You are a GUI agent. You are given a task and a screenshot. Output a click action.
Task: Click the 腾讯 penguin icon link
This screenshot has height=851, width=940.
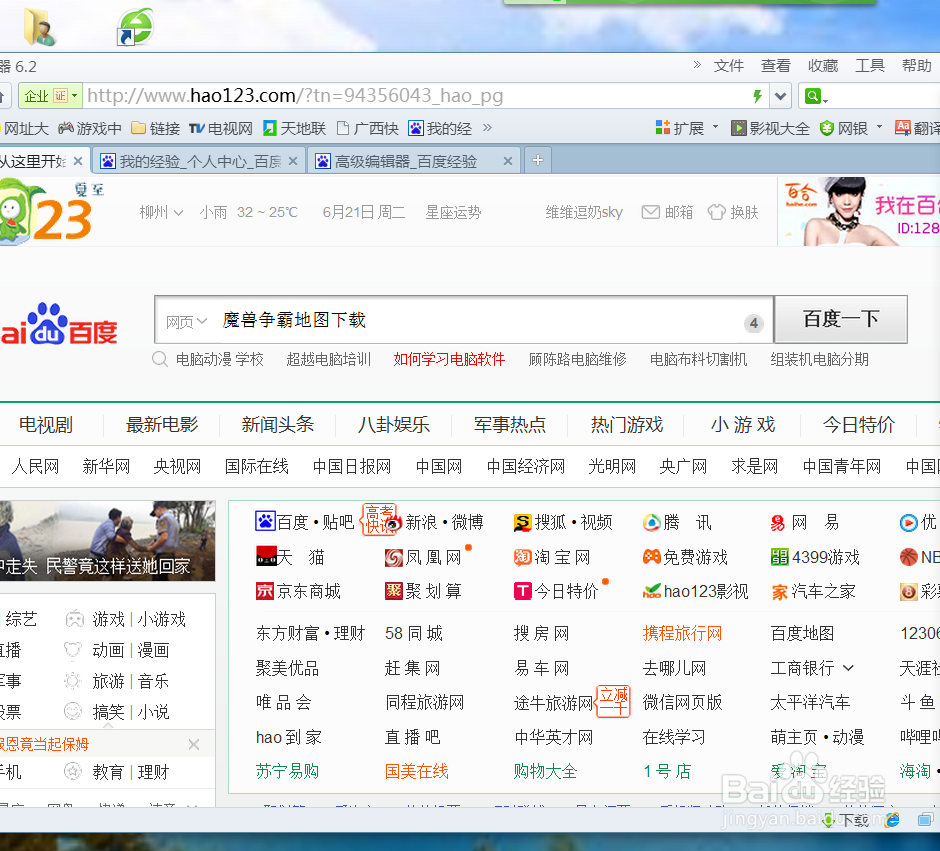pos(654,521)
